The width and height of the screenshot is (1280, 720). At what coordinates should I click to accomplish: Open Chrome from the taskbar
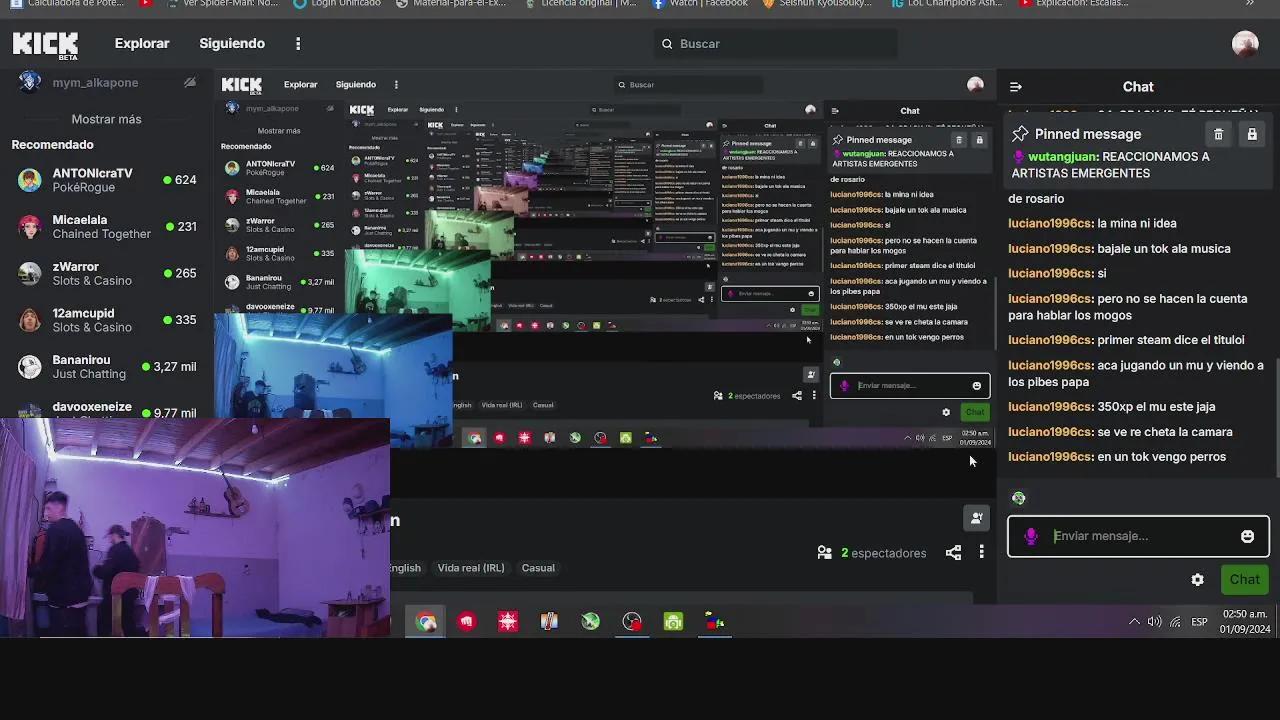click(427, 622)
